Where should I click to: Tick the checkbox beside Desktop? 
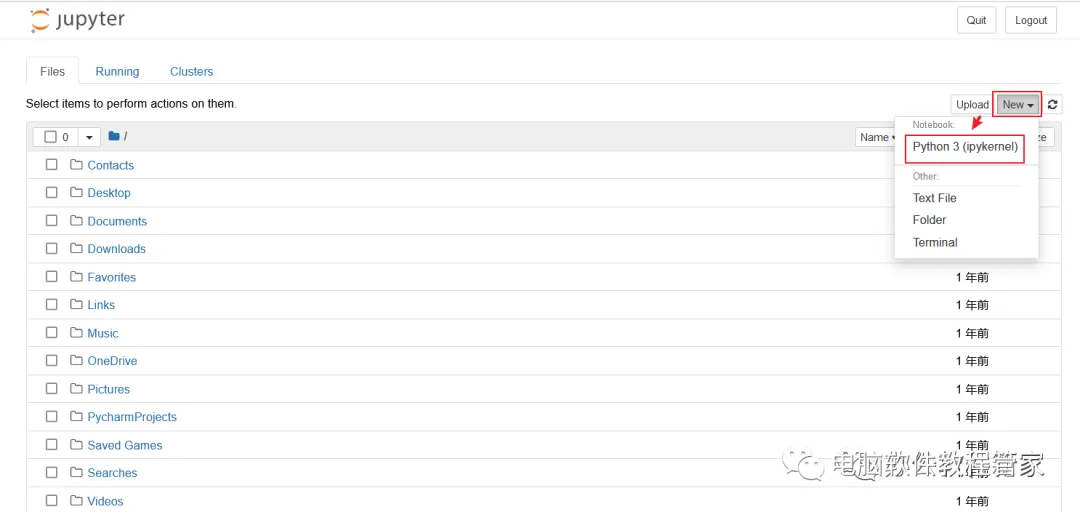pyautogui.click(x=52, y=193)
